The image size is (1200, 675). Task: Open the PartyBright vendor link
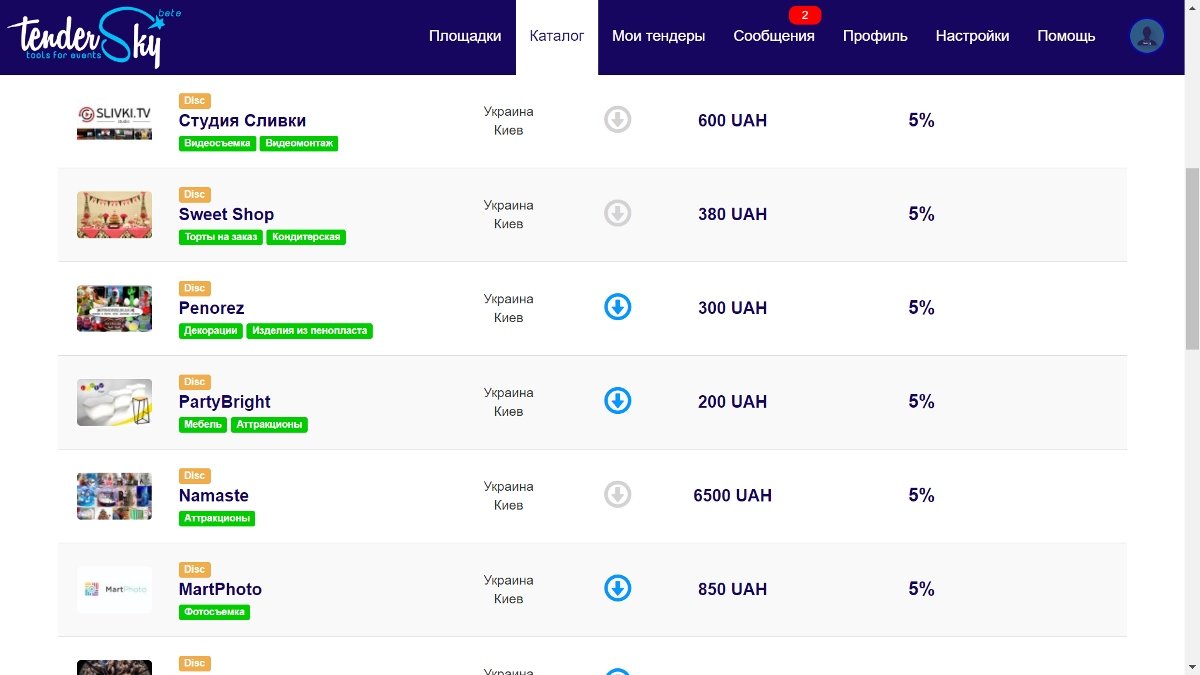click(x=224, y=402)
